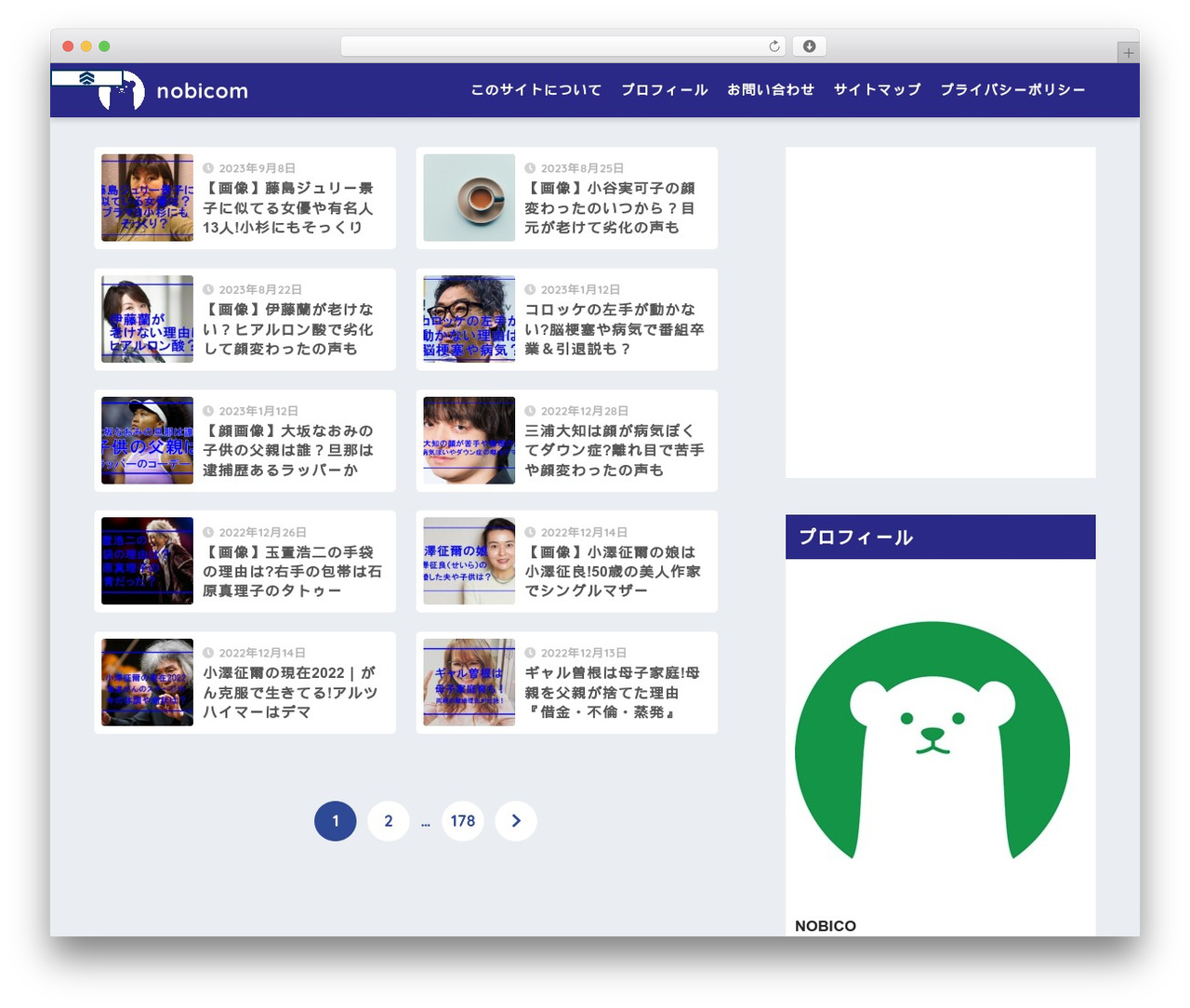Click the NOBICO profile name
The width and height of the screenshot is (1190, 1008).
tap(826, 926)
